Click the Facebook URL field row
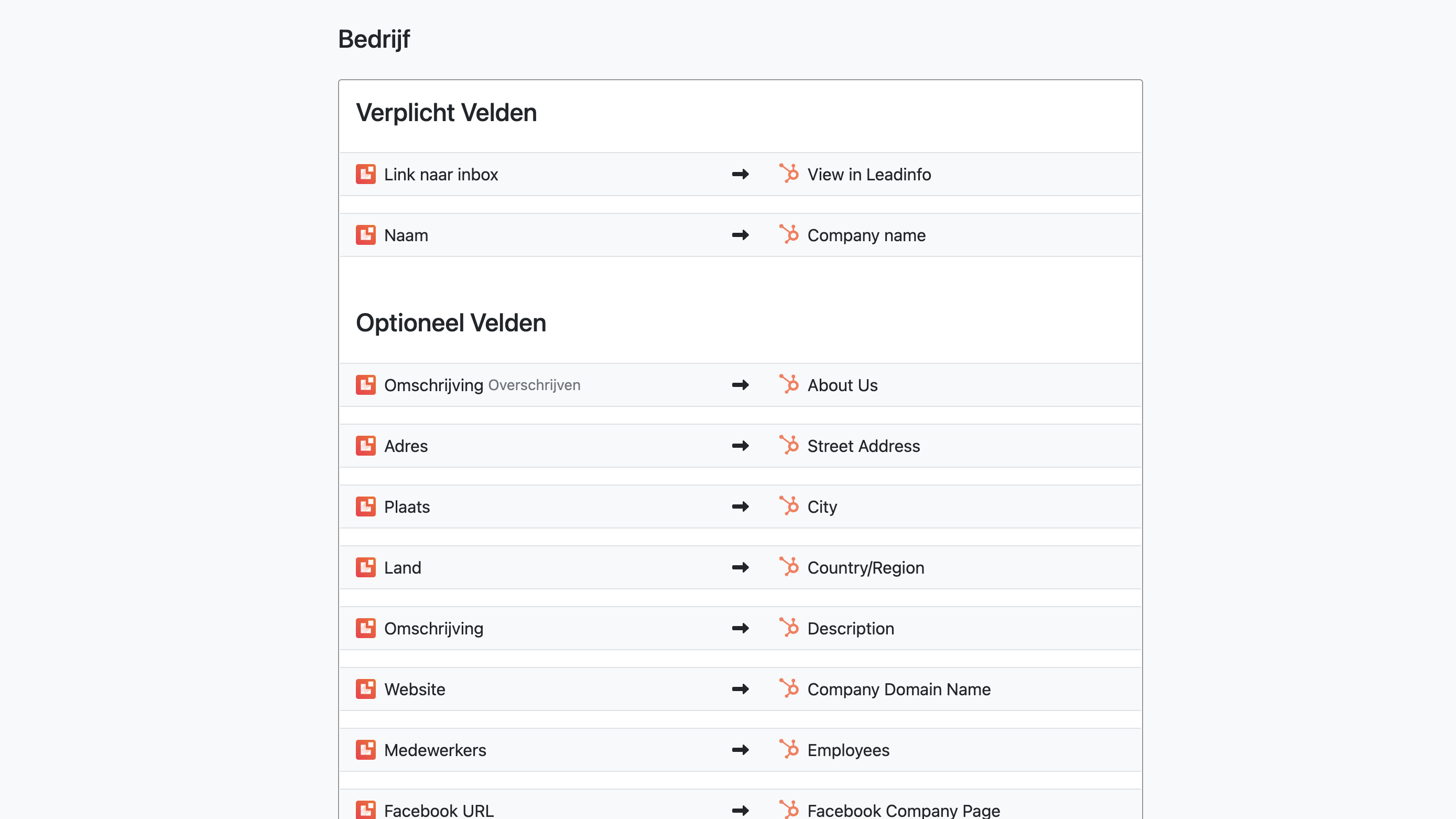 coord(439,810)
